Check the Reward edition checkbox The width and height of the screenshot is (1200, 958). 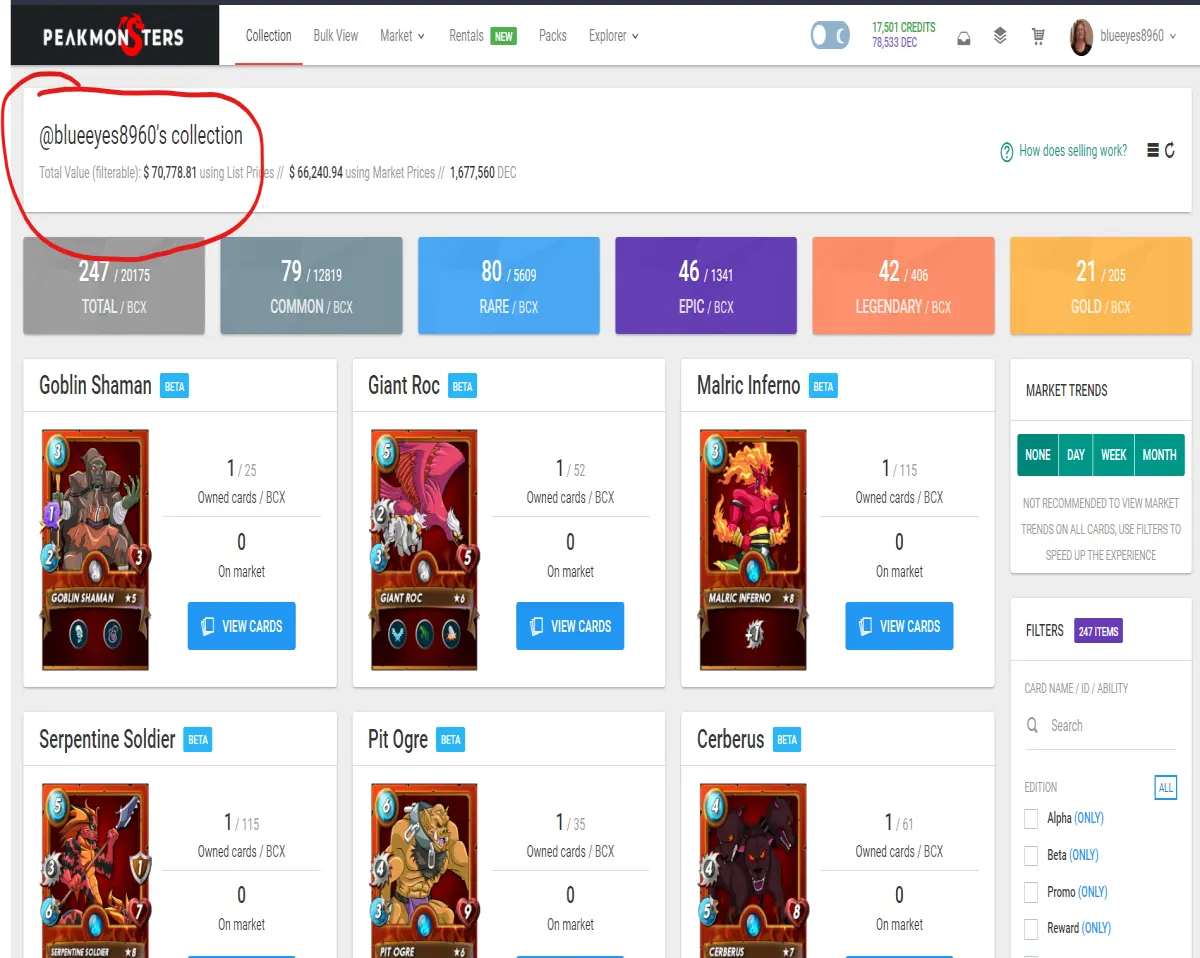tap(1031, 928)
